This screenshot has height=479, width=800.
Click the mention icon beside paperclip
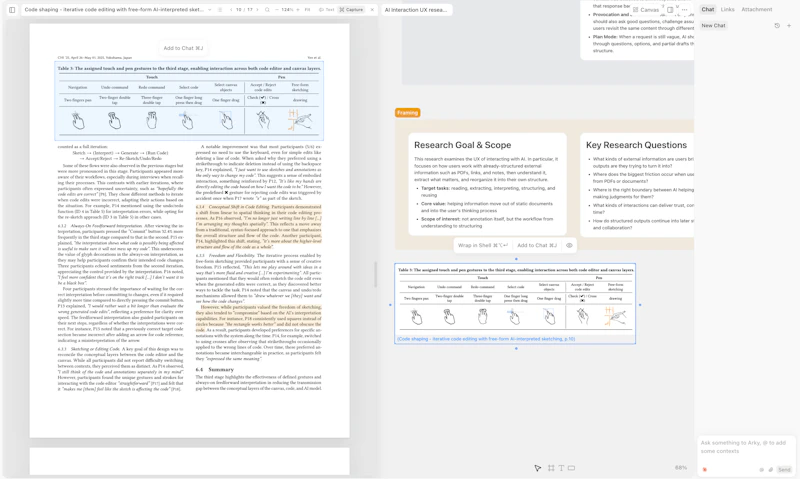[762, 470]
